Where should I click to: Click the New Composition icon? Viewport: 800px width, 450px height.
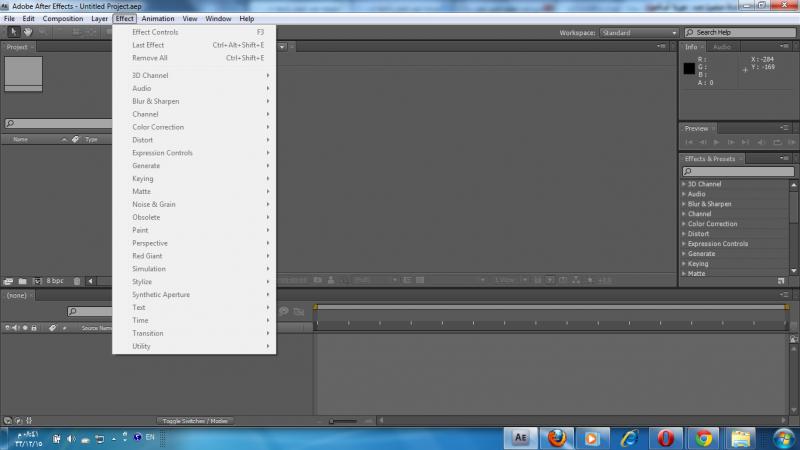tap(37, 281)
